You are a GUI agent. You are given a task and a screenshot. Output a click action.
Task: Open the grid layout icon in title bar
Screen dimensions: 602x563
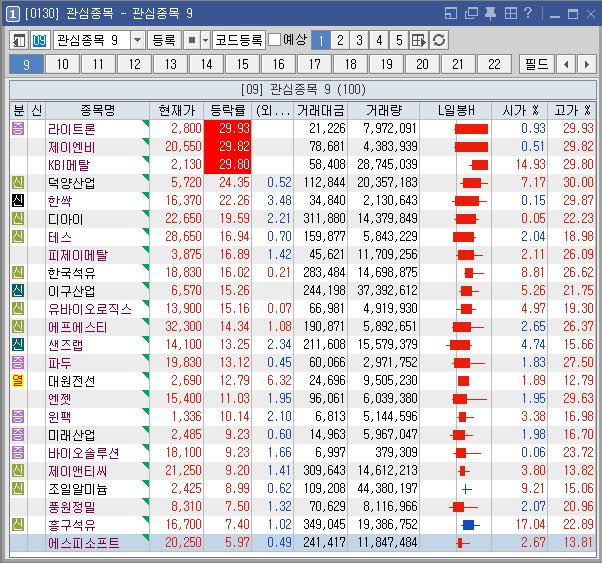pos(511,13)
